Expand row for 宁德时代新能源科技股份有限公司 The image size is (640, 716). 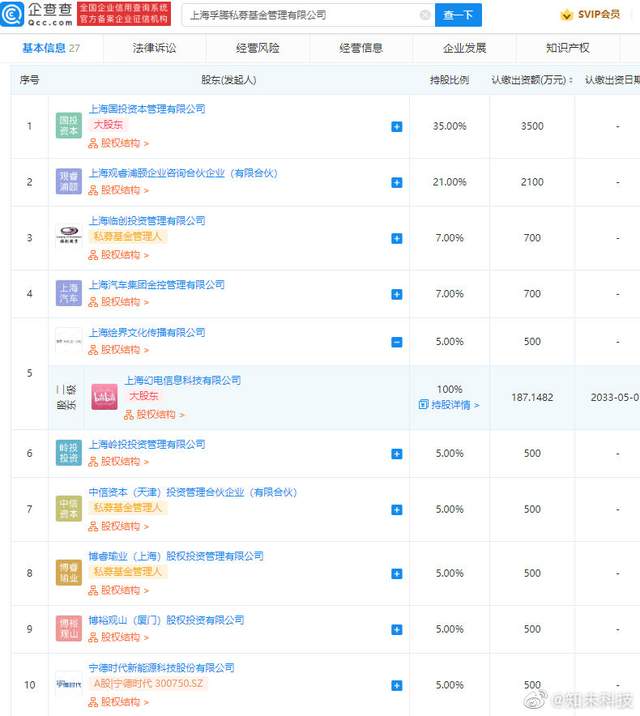397,686
